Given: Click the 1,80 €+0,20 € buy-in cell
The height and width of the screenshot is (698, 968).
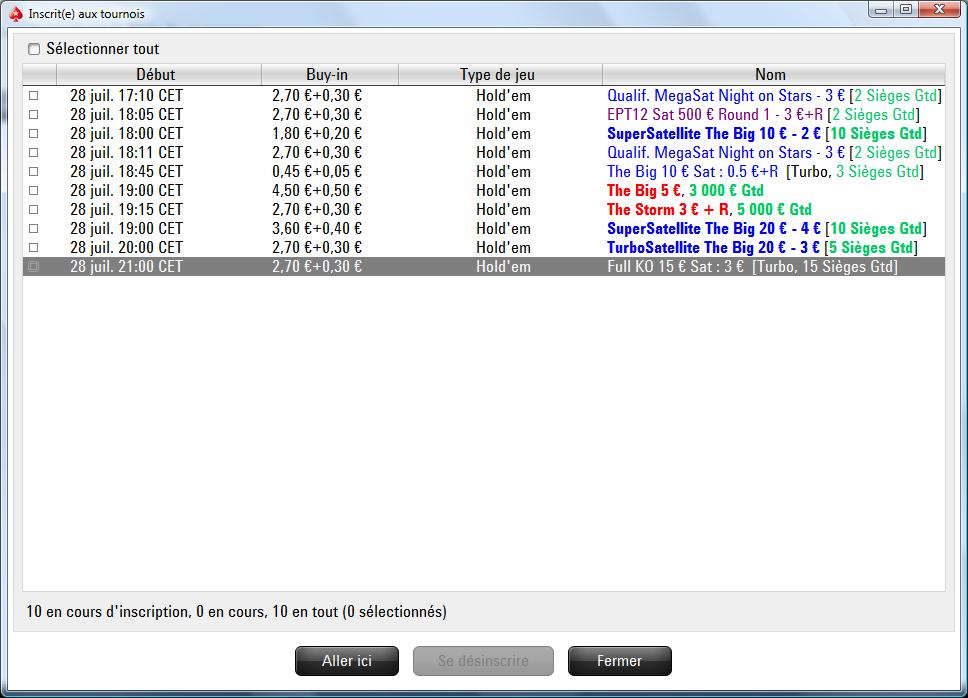Looking at the screenshot, I should 317,133.
